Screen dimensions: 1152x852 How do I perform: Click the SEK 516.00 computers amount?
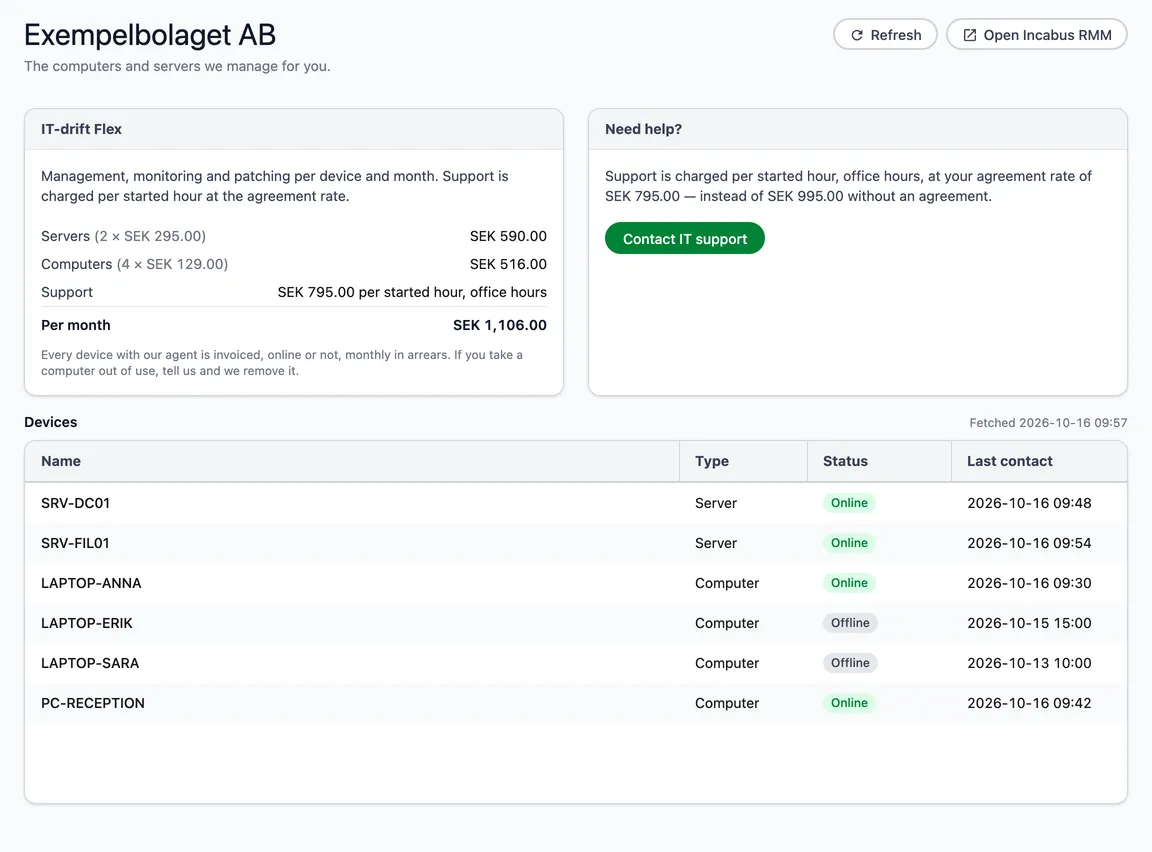click(x=508, y=264)
